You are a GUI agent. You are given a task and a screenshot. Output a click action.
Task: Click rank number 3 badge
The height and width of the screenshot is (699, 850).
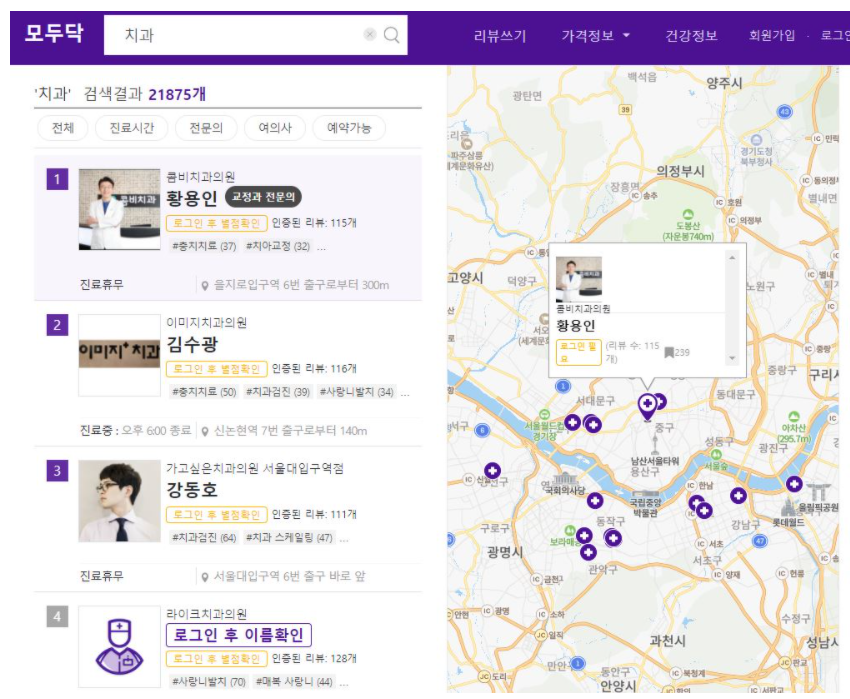57,471
